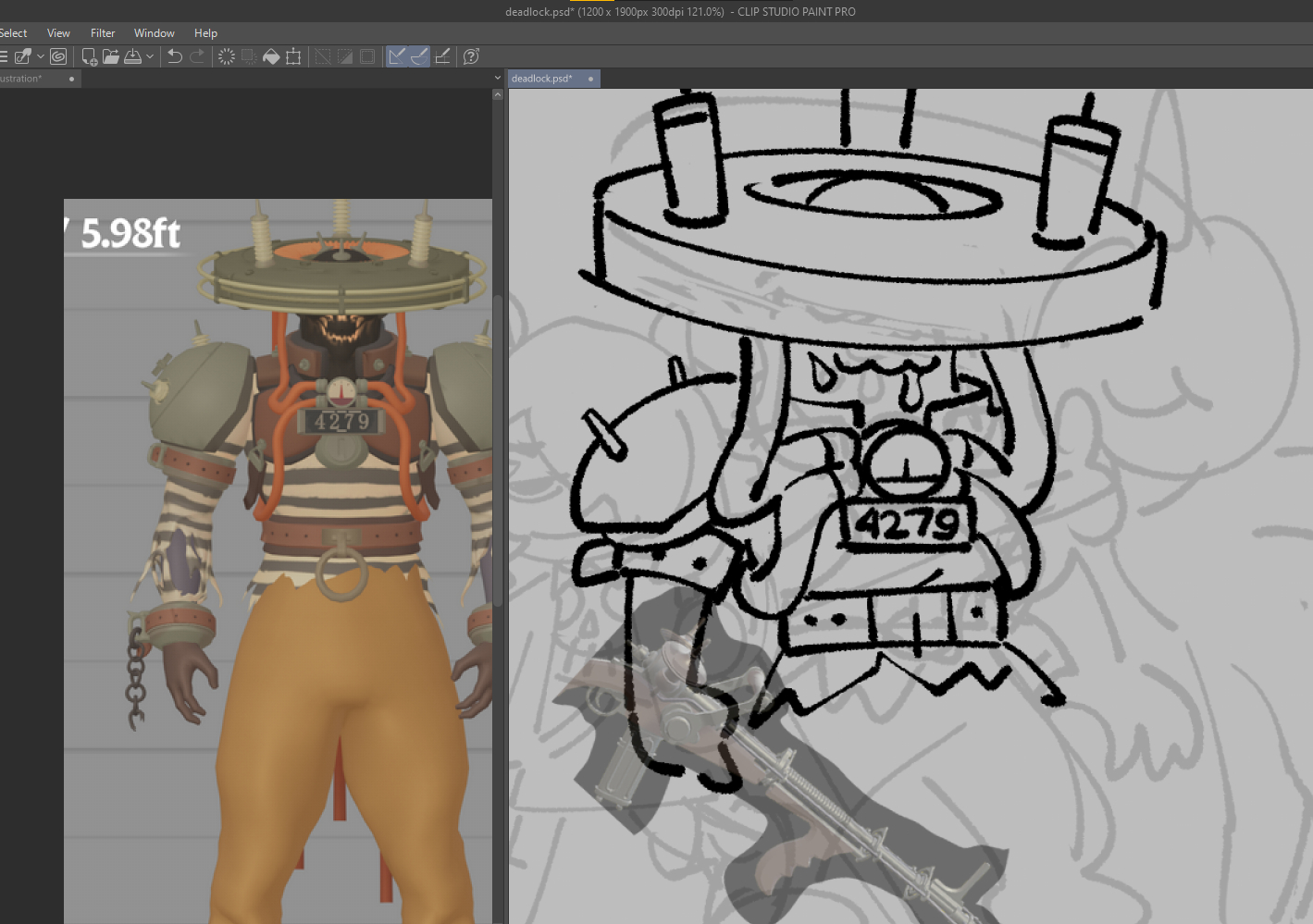This screenshot has height=924, width=1313.
Task: Create a new canvas with New icon
Action: [89, 56]
